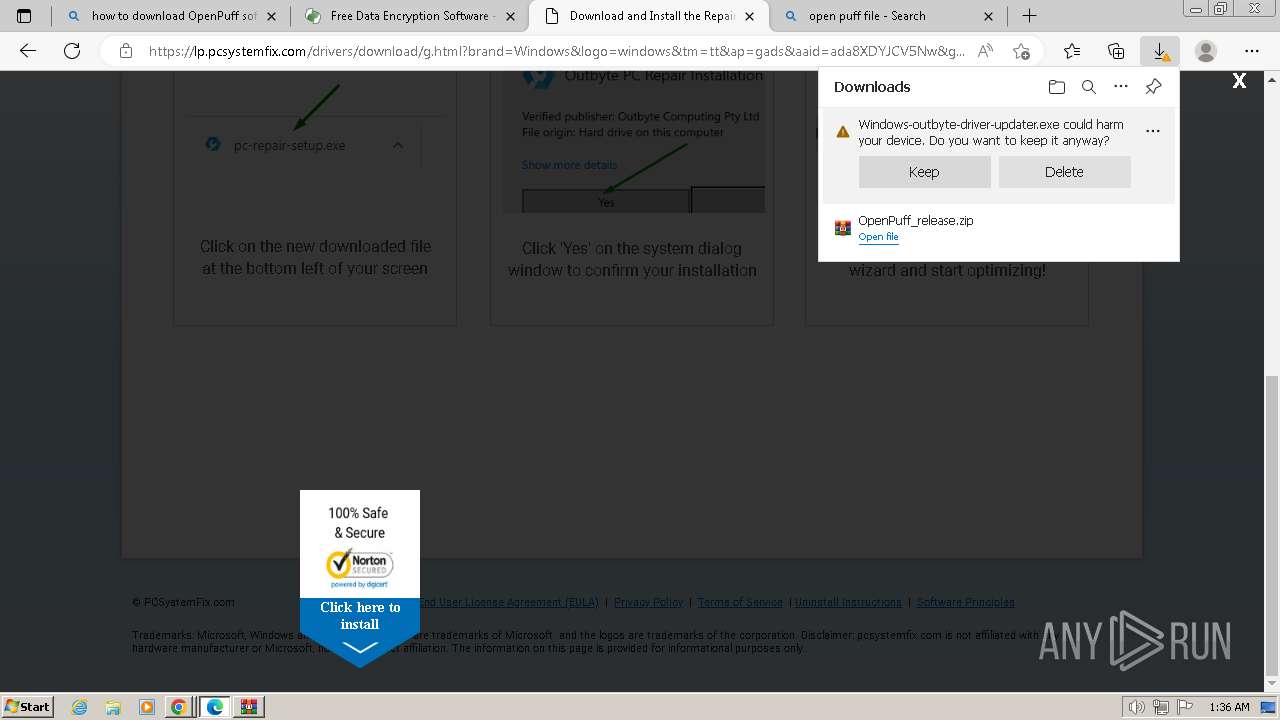Screen dimensions: 1280x720
Task: Search downloads in Downloads panel
Action: [x=1089, y=87]
